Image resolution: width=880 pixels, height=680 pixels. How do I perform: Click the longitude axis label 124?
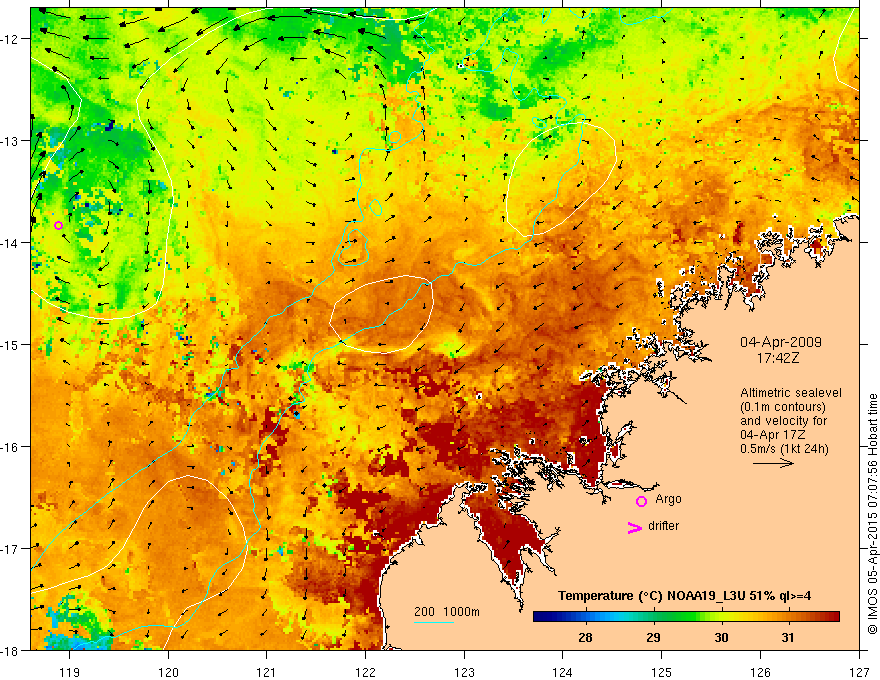tap(563, 672)
